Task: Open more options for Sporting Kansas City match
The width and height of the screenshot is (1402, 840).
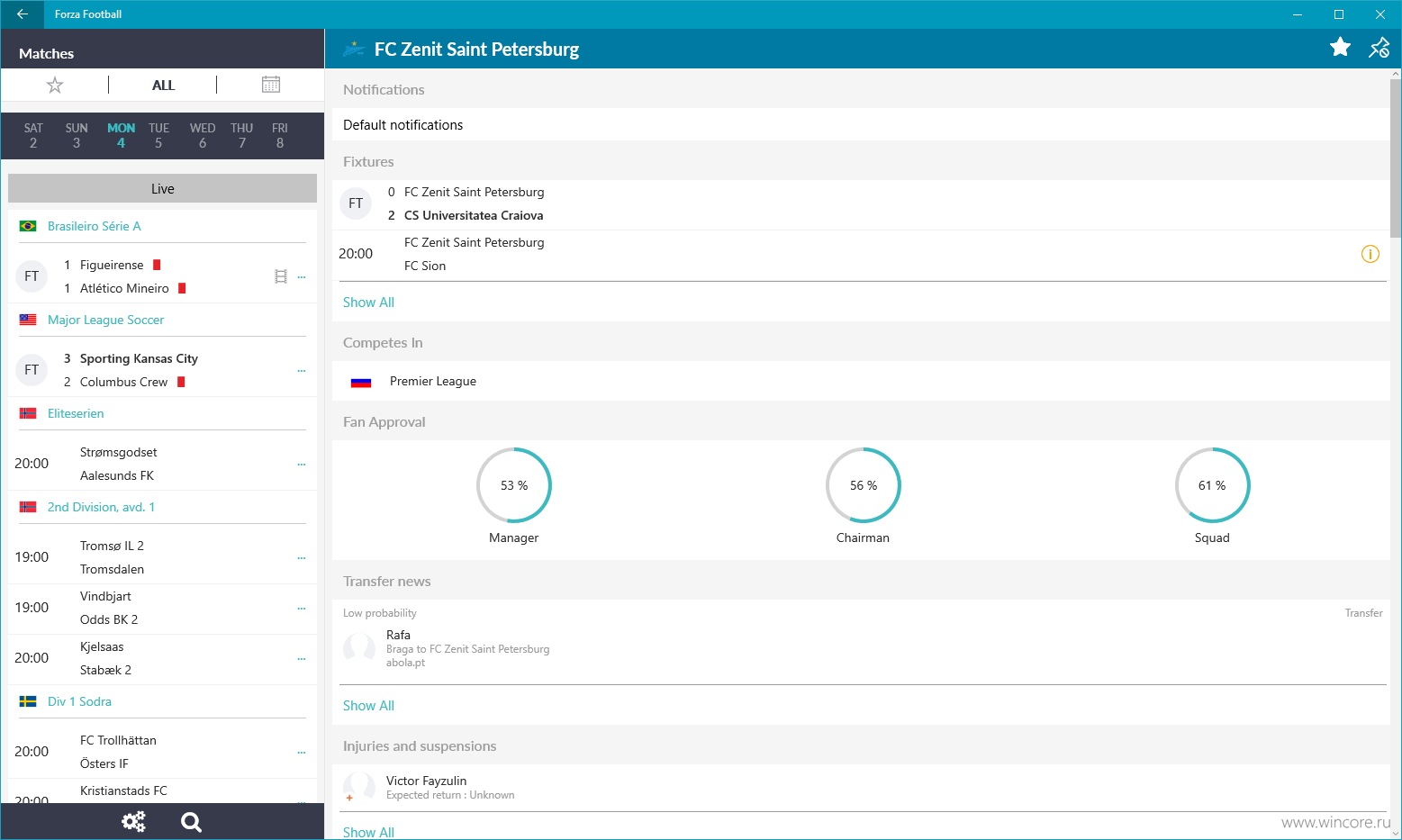Action: tap(302, 371)
